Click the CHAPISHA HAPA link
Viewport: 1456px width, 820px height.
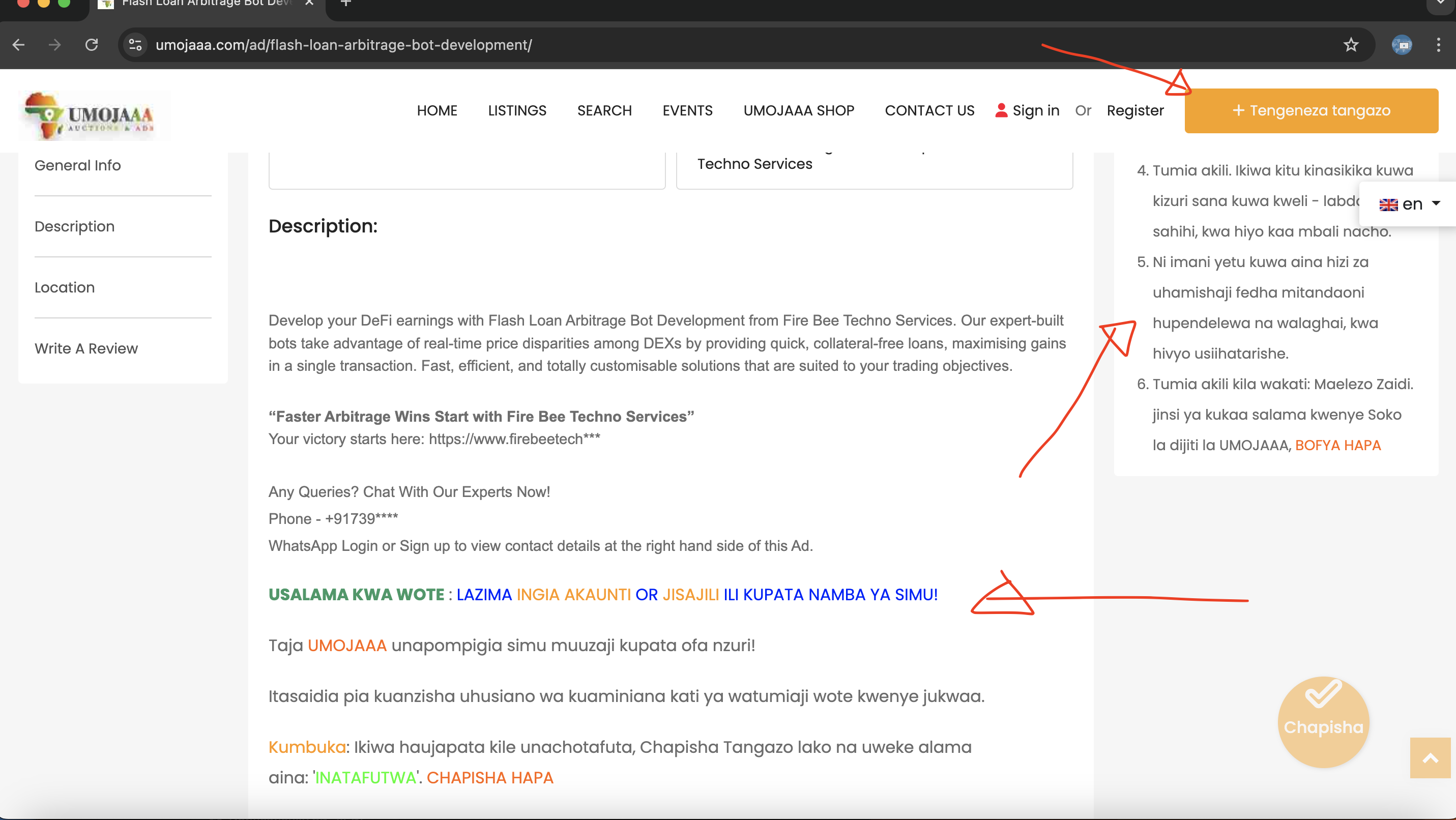[x=489, y=778]
